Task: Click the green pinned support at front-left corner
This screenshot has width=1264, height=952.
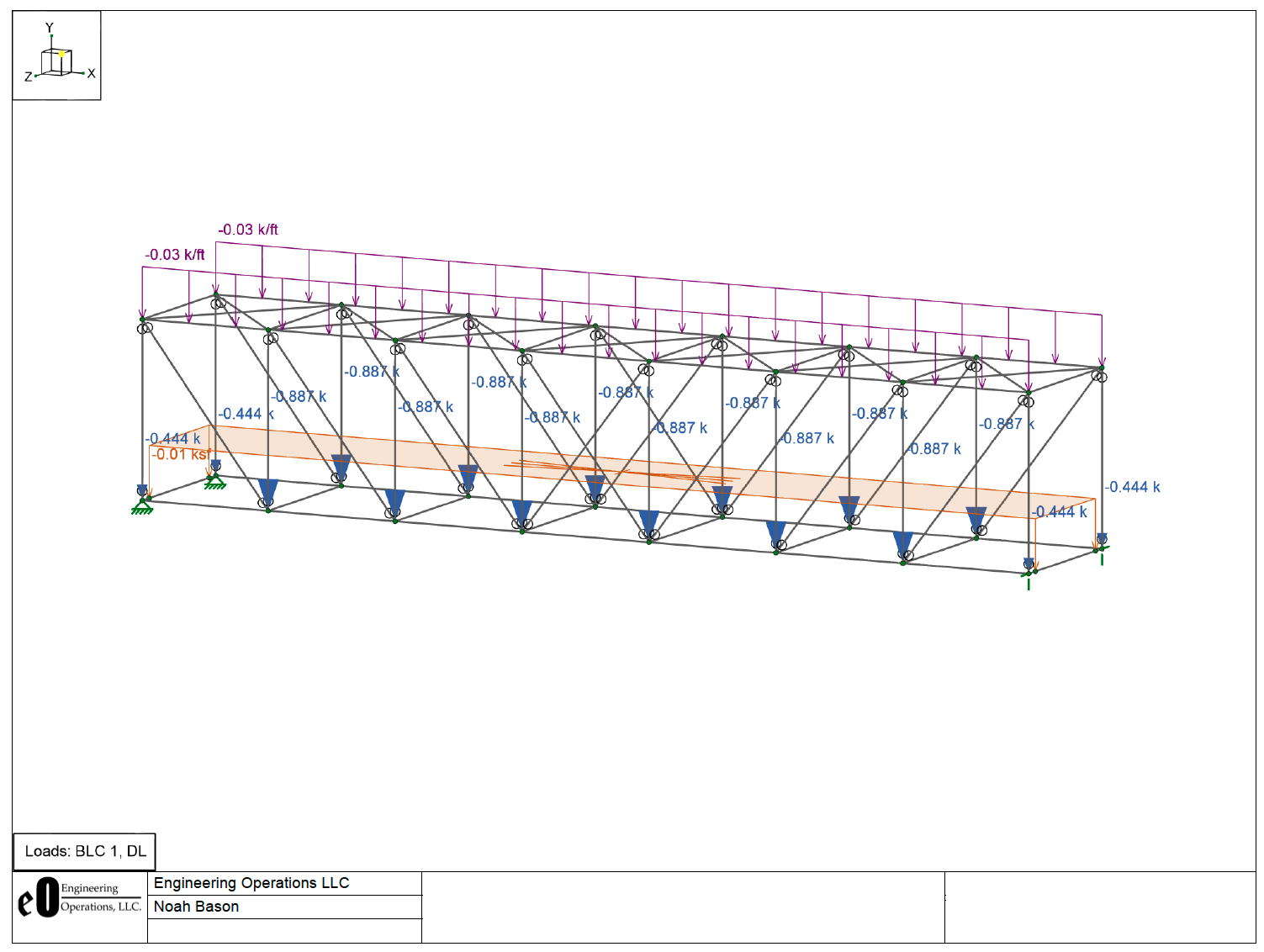Action: (142, 506)
